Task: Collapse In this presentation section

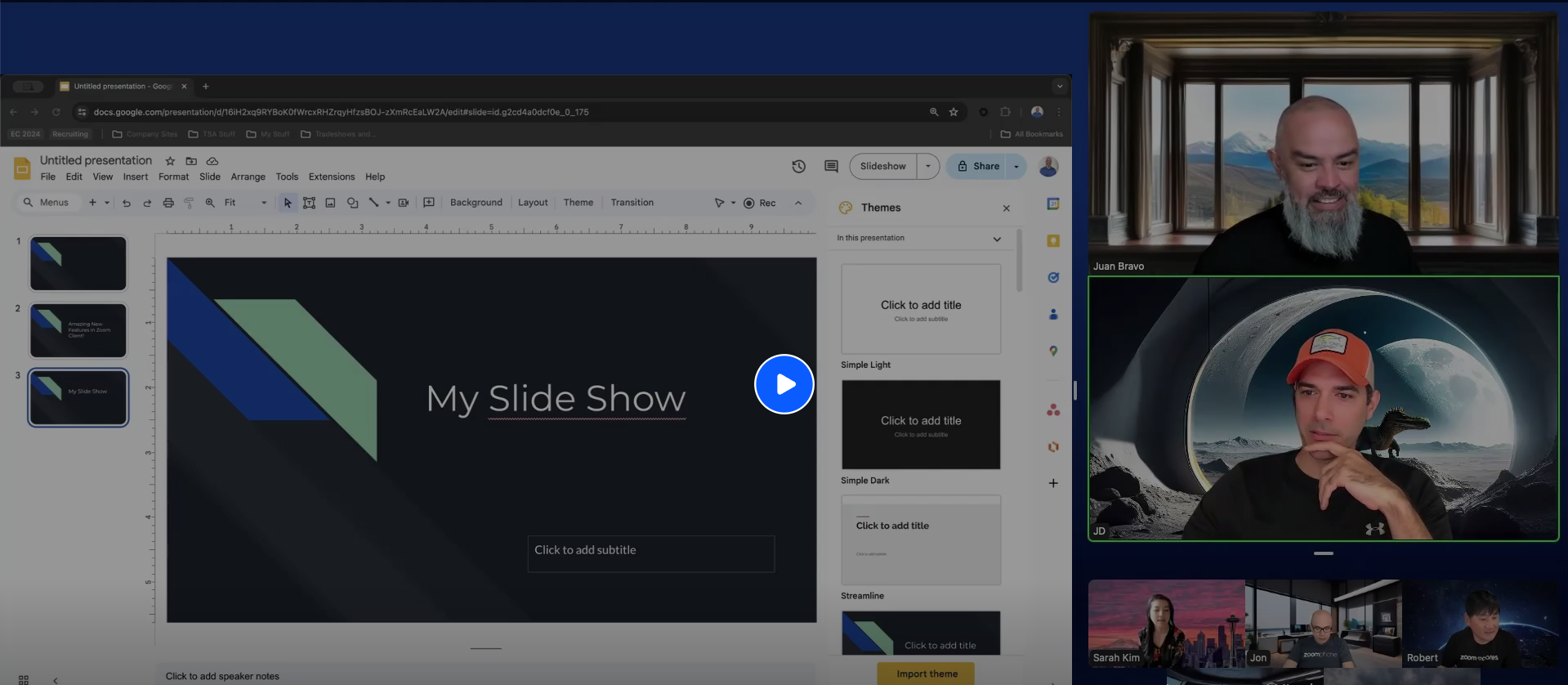Action: point(997,239)
